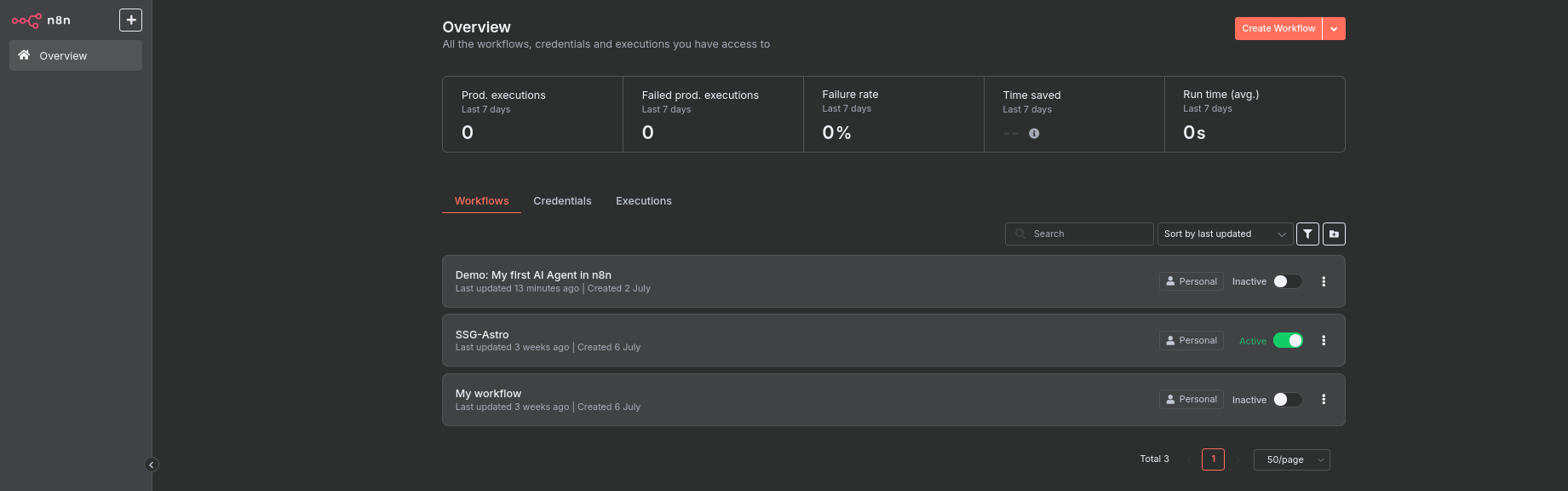Screen dimensions: 1568x491
Task: Select Overview in the sidebar
Action: pos(76,55)
